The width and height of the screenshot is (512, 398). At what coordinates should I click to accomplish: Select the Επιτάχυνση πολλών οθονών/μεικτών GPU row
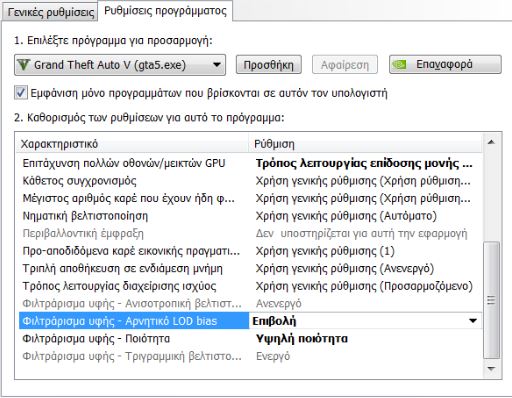(x=250, y=163)
